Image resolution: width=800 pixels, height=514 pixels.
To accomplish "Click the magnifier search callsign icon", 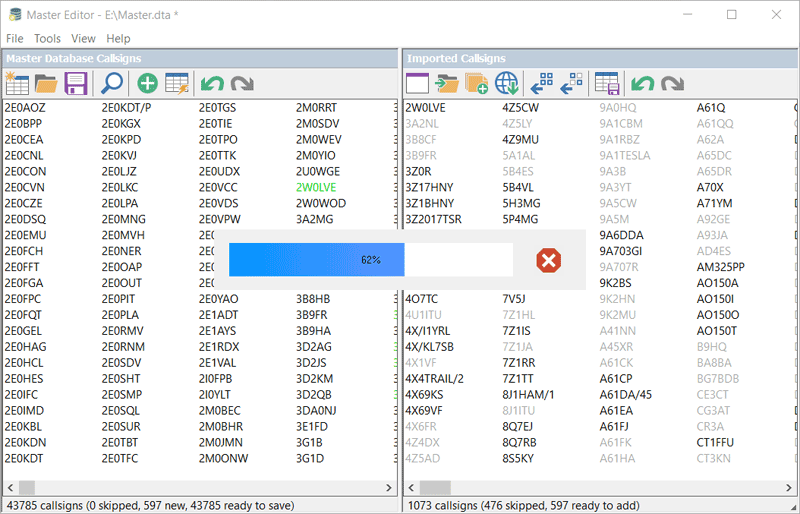I will (112, 84).
